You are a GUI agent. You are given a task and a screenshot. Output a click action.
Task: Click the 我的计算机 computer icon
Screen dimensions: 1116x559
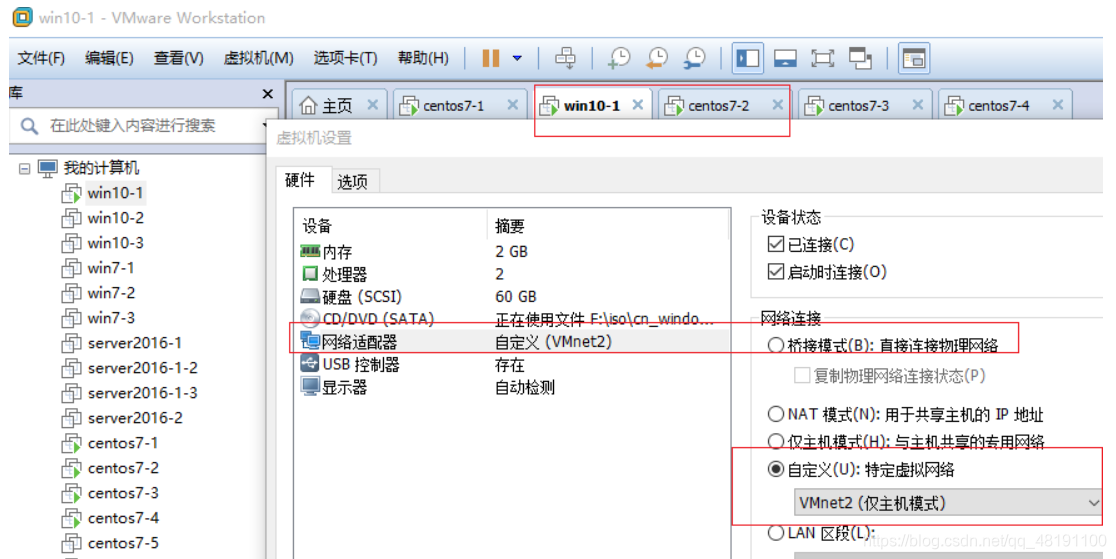48,169
